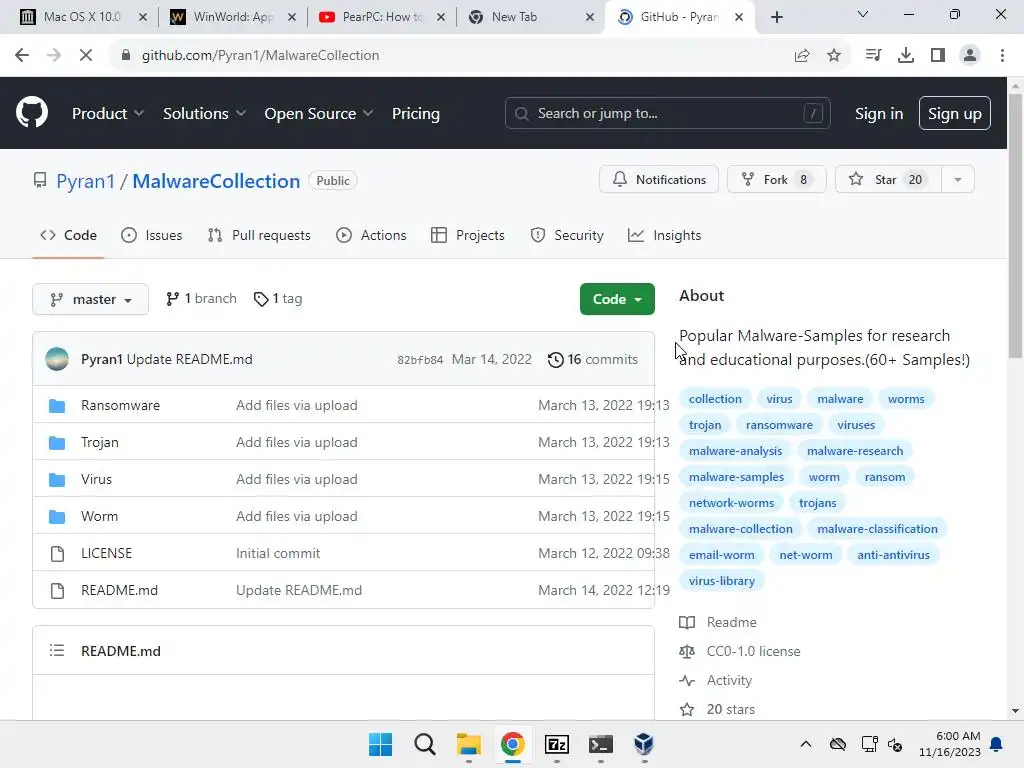Switch to the Issues tab
Viewport: 1024px width, 768px height.
click(x=152, y=235)
